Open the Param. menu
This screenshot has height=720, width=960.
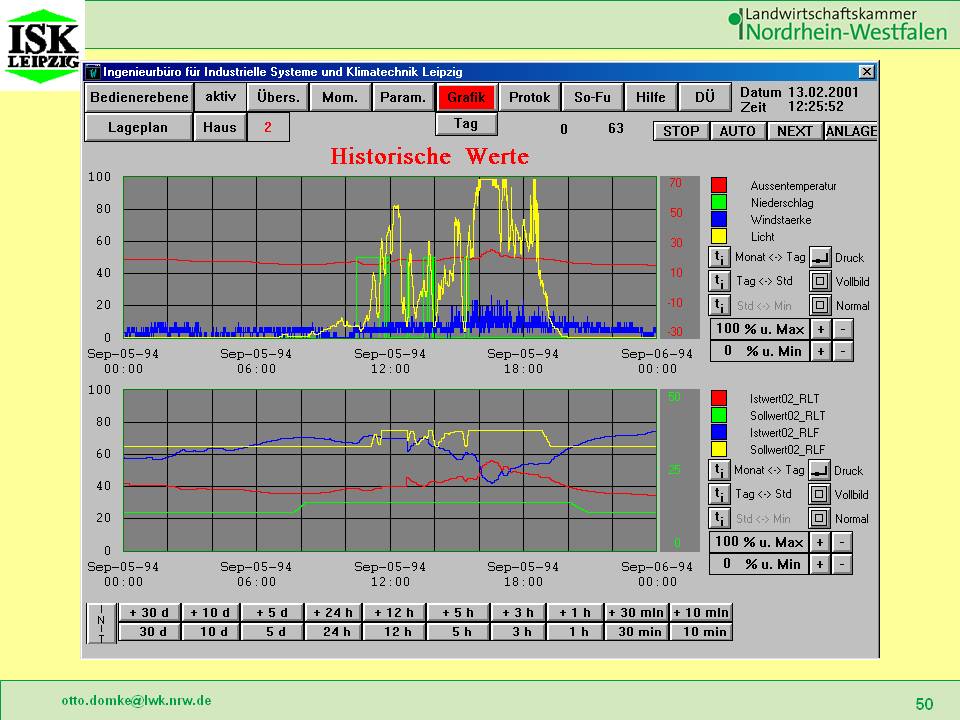tap(403, 97)
